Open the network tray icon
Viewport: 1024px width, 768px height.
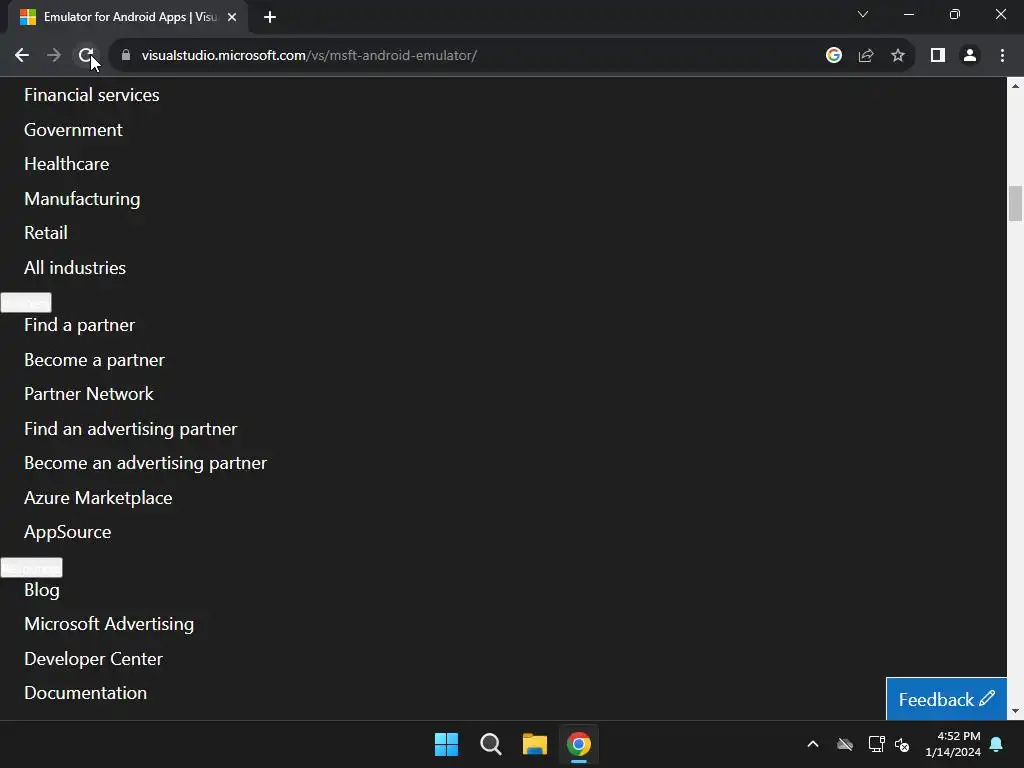[876, 744]
